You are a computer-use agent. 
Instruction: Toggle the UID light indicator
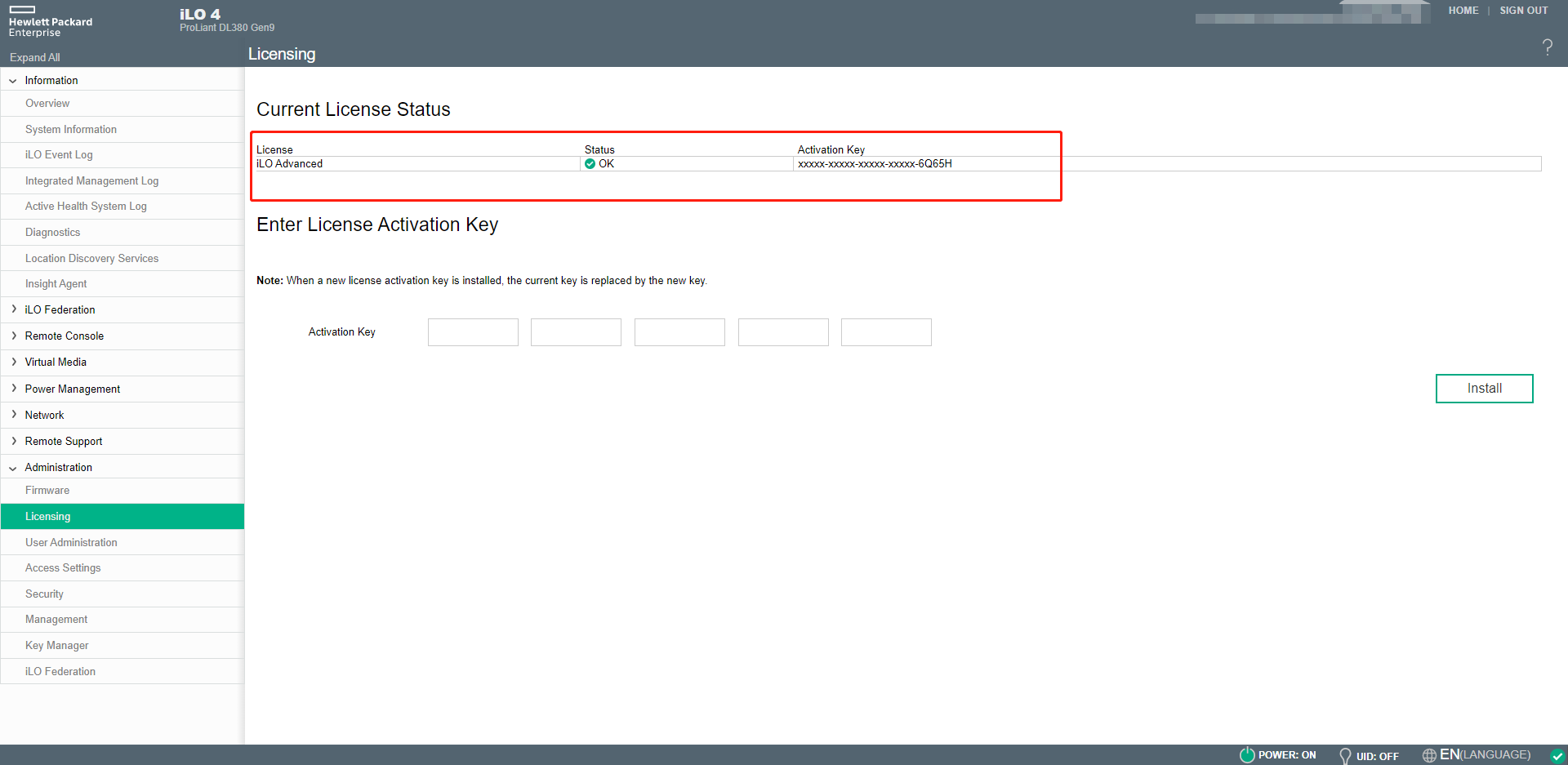pos(1344,755)
